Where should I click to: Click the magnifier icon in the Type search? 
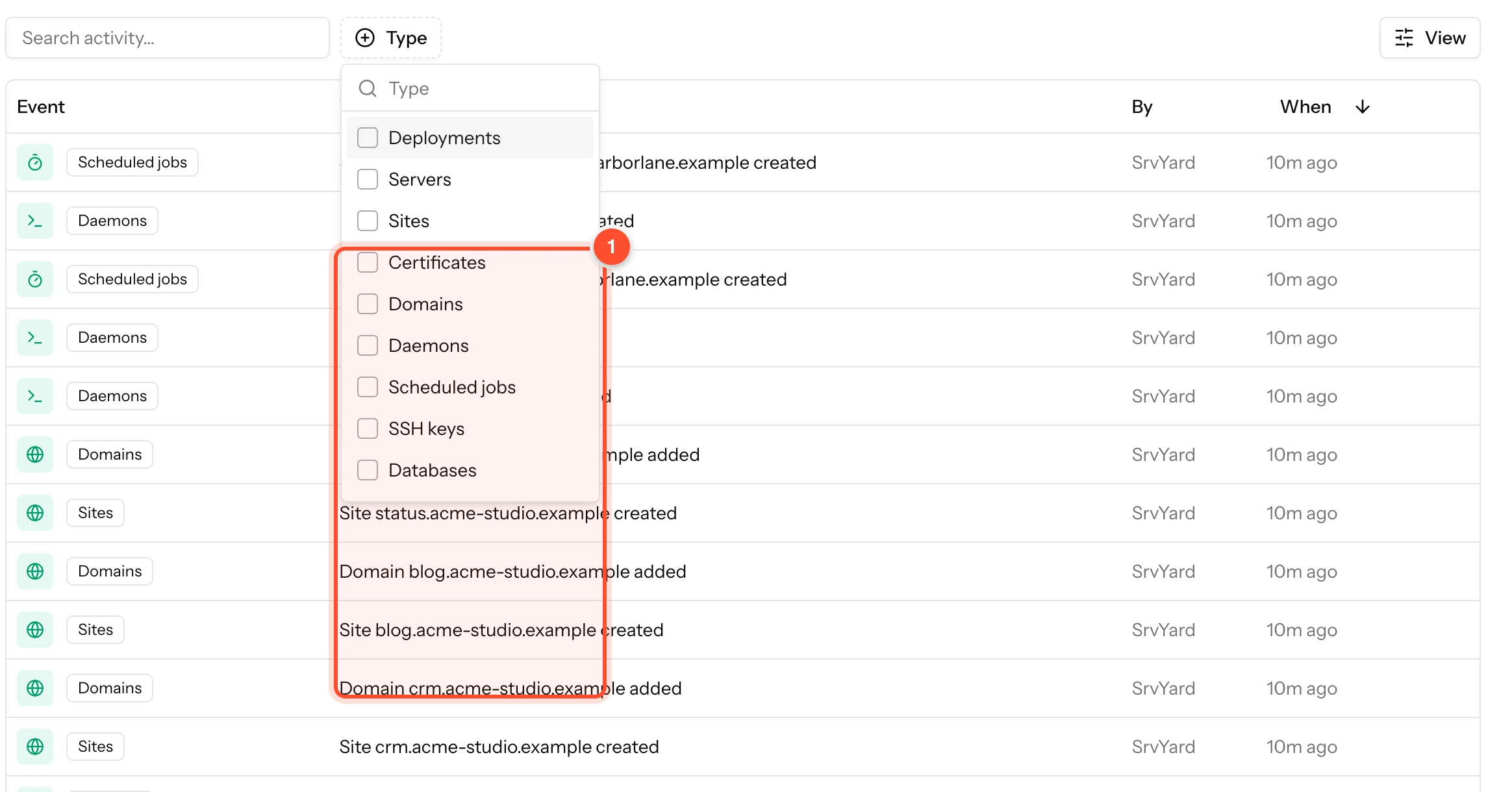pos(368,88)
